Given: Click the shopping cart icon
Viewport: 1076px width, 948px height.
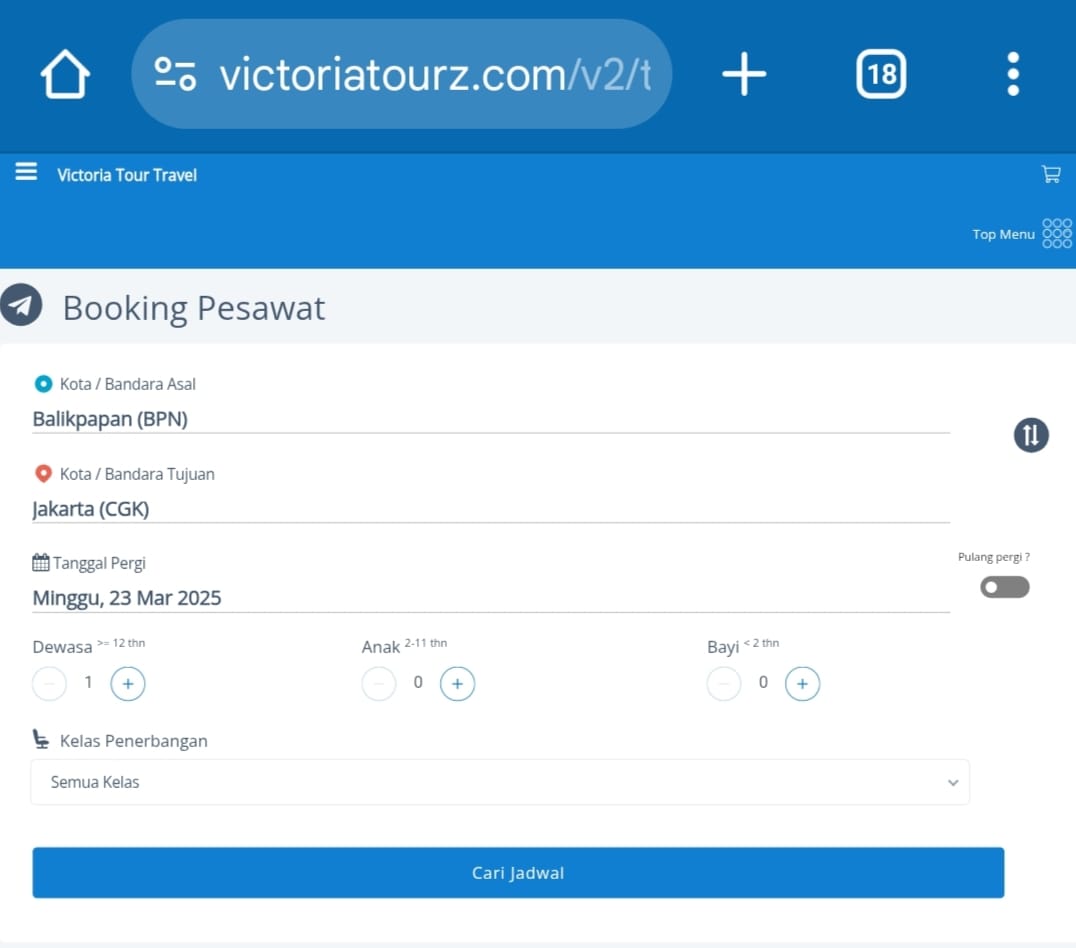Looking at the screenshot, I should pos(1051,174).
